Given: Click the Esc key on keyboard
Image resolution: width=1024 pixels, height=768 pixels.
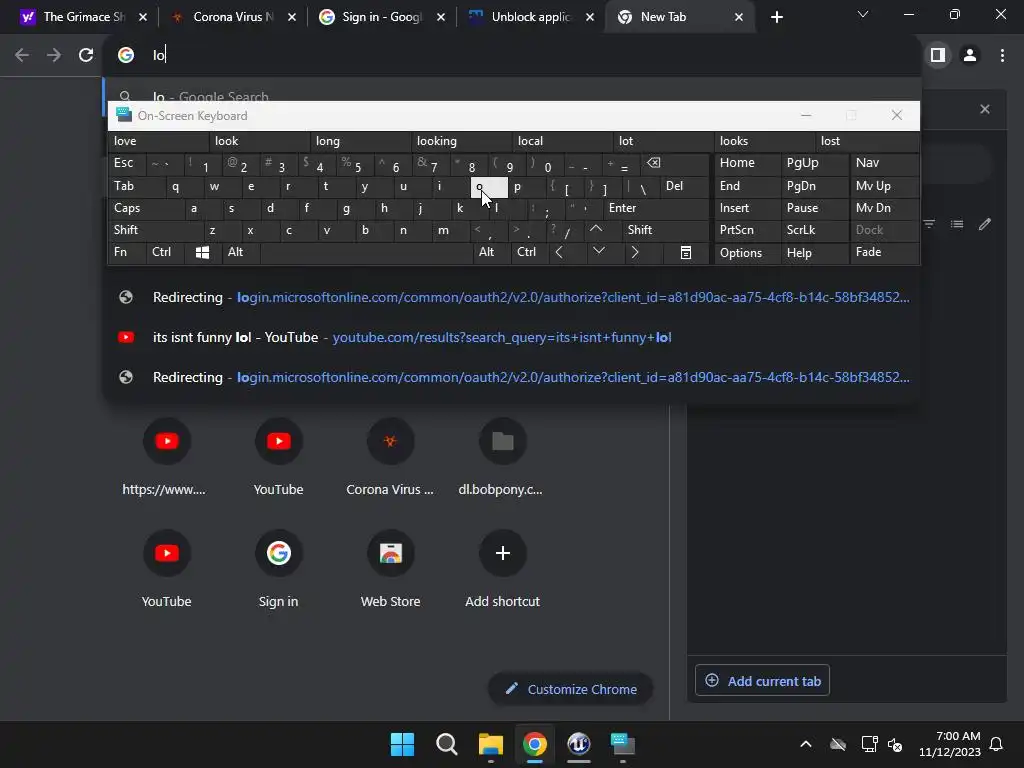Looking at the screenshot, I should coord(127,163).
